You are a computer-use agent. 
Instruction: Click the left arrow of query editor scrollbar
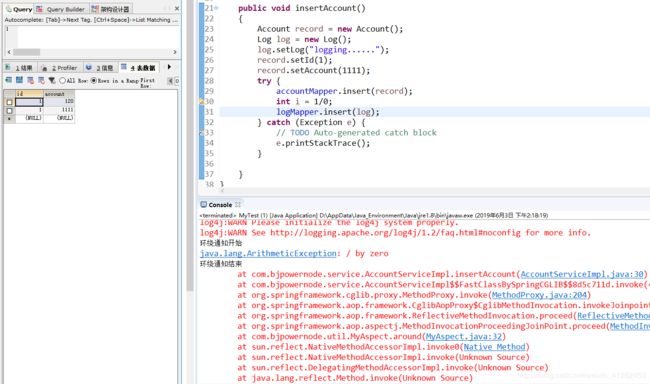click(9, 52)
